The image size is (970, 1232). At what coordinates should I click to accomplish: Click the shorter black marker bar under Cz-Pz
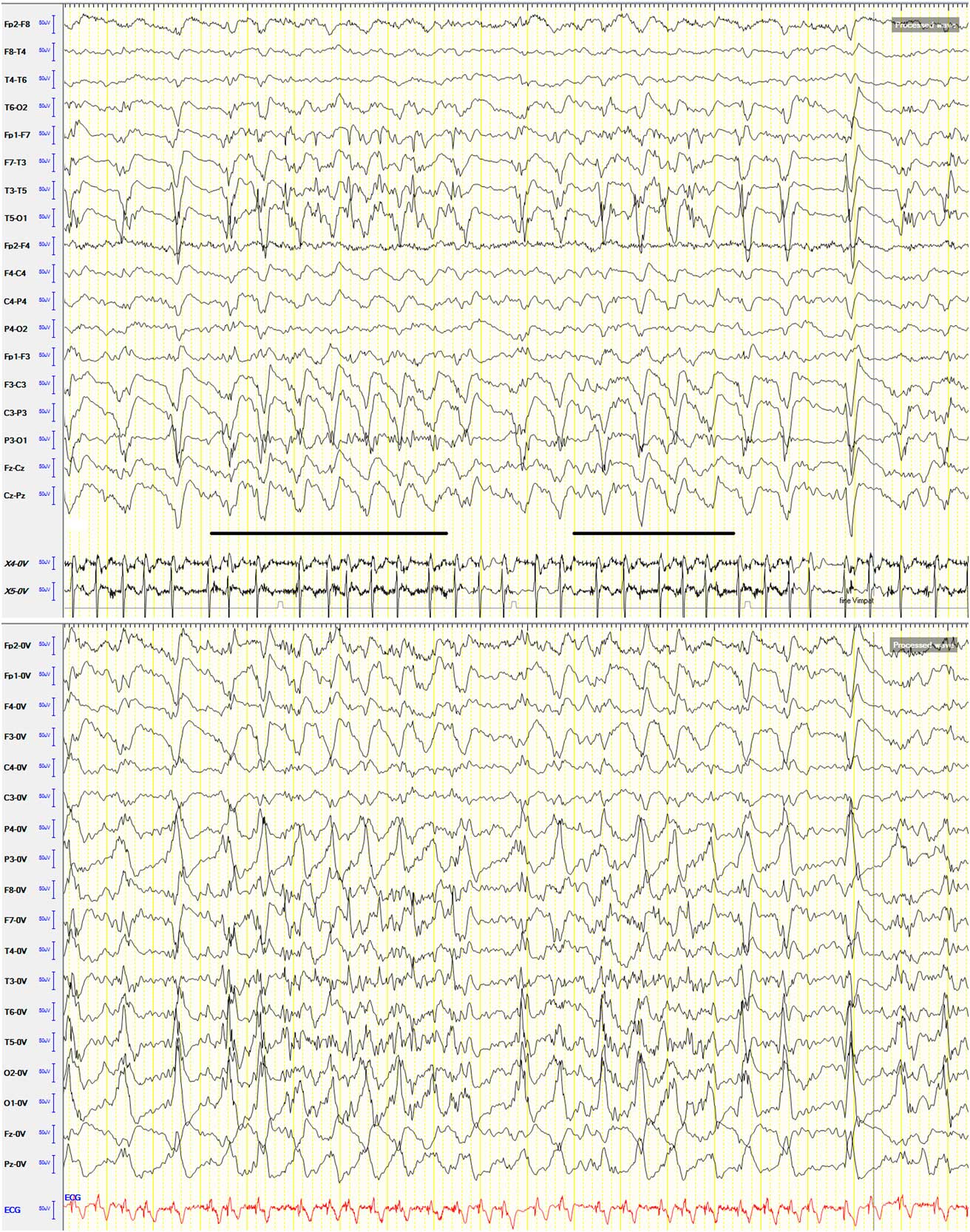(x=654, y=533)
